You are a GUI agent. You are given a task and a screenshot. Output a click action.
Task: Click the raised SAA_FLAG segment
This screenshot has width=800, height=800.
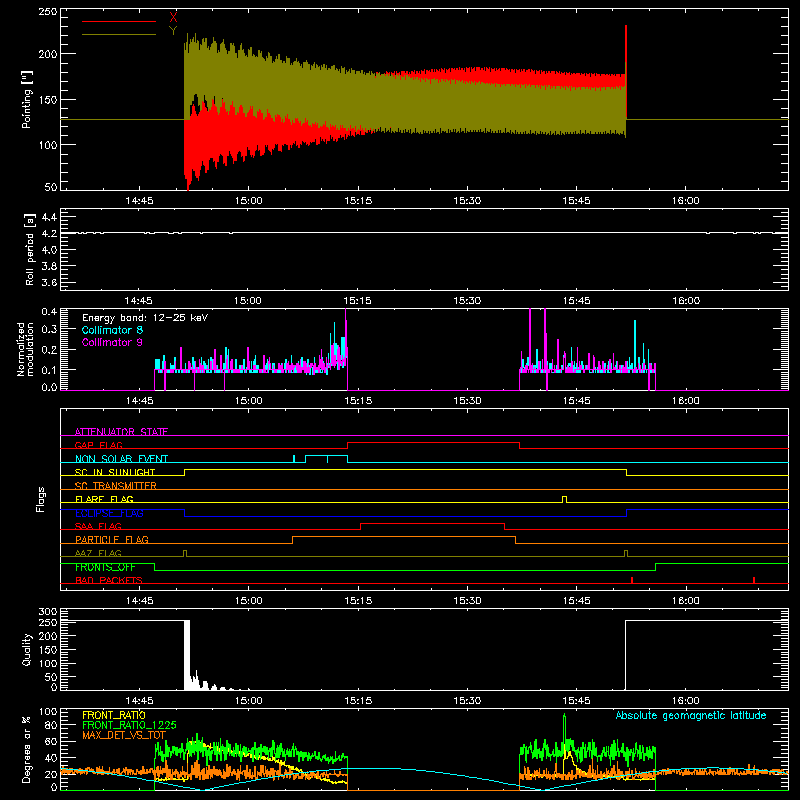(433, 523)
